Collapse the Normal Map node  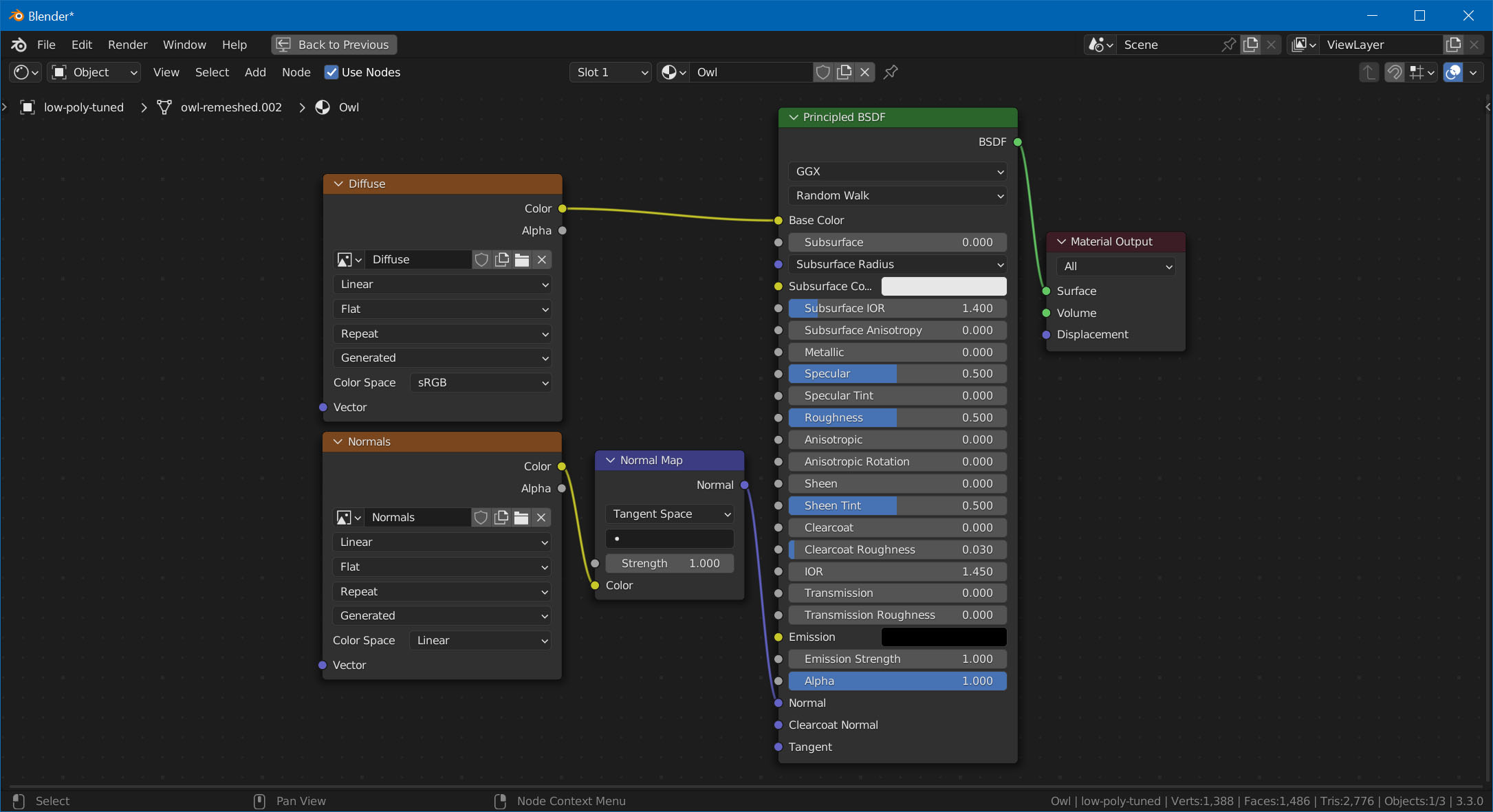(610, 460)
